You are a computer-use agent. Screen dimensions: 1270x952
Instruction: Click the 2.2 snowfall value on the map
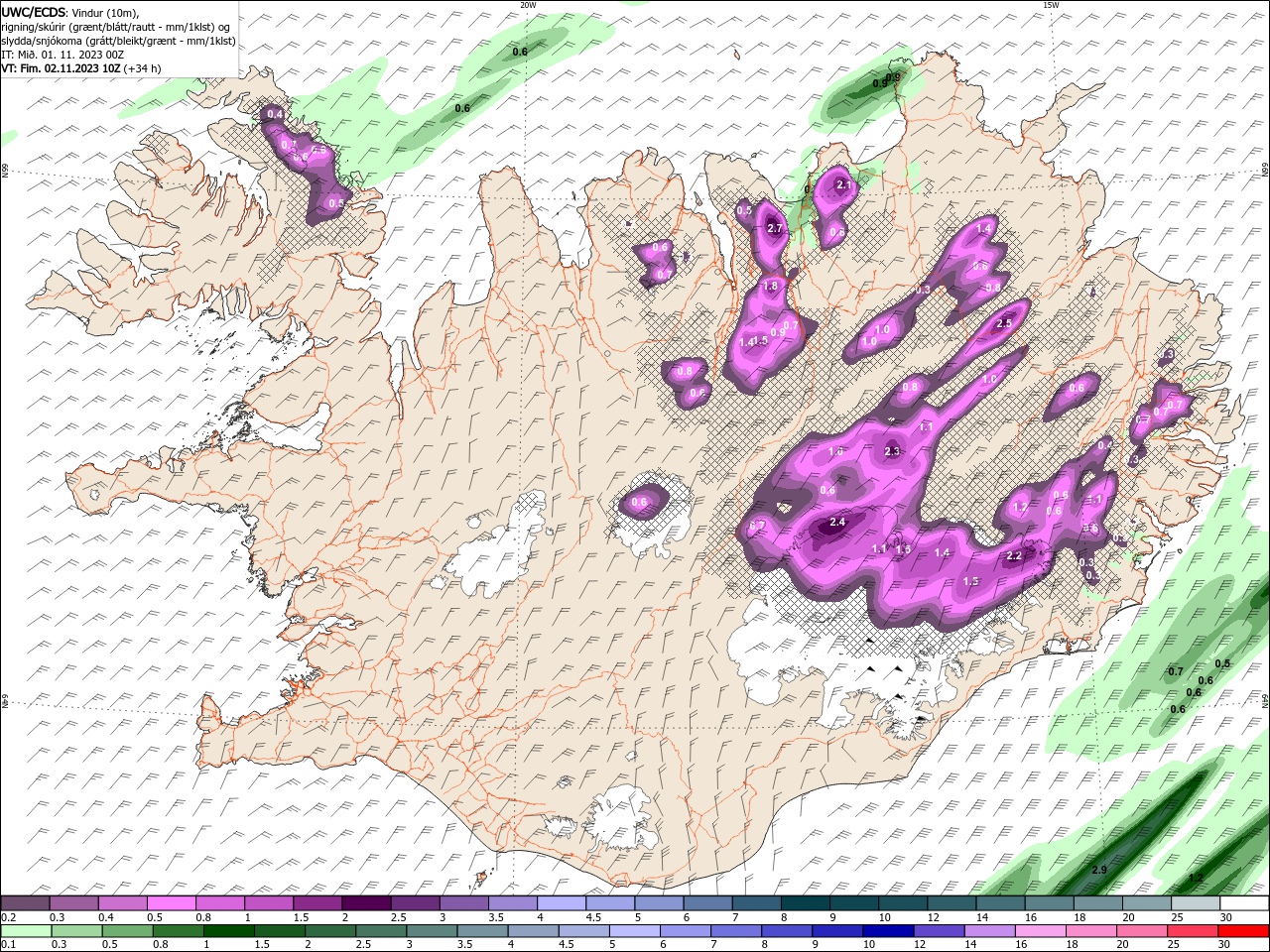pyautogui.click(x=1014, y=556)
